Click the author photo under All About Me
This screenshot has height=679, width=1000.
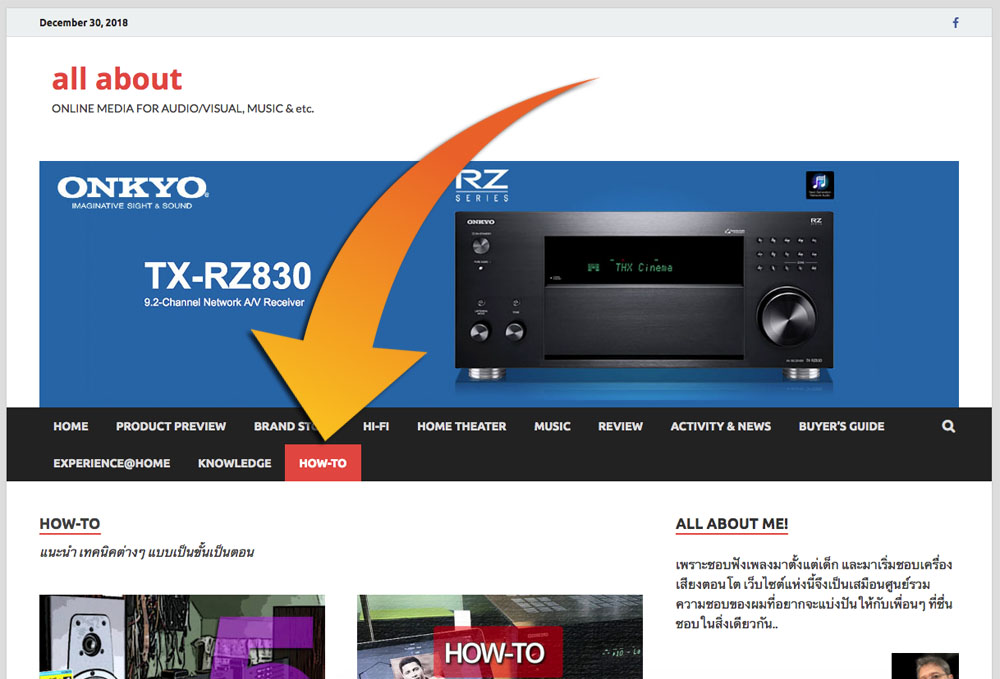point(924,666)
